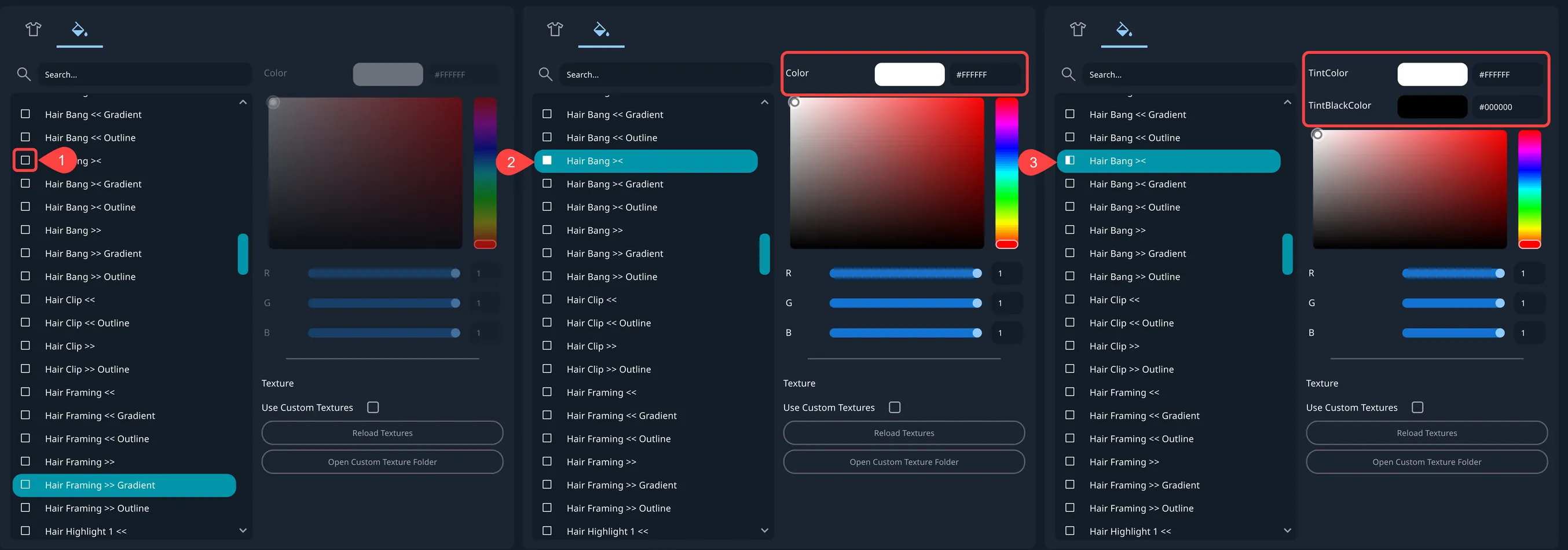This screenshot has width=1568, height=550.
Task: Check the highlighted Hair Bang >< checkbox
Action: point(547,160)
